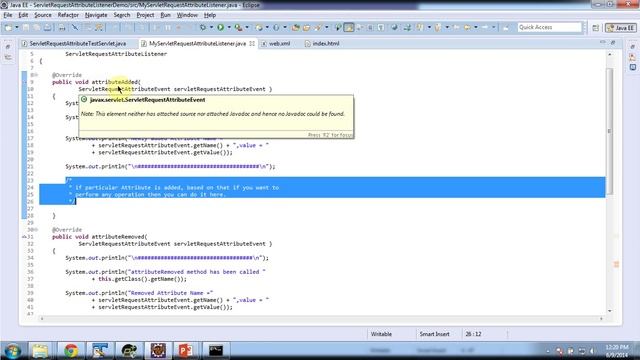Click the 26 : 12 cursor position
Screen dimensions: 640x360
point(473,334)
